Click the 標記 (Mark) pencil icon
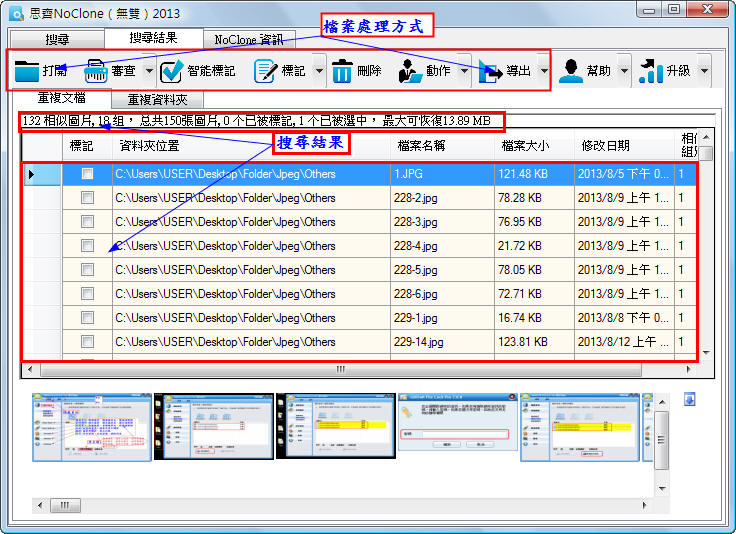The width and height of the screenshot is (736, 534). click(x=265, y=71)
